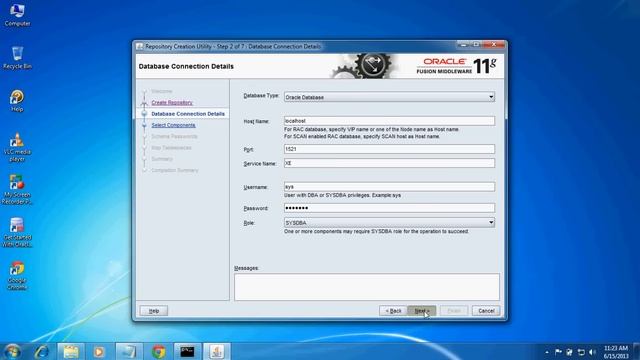Minimize the Repository Creation Utility window
Viewport: 640px width, 360px height.
463,44
